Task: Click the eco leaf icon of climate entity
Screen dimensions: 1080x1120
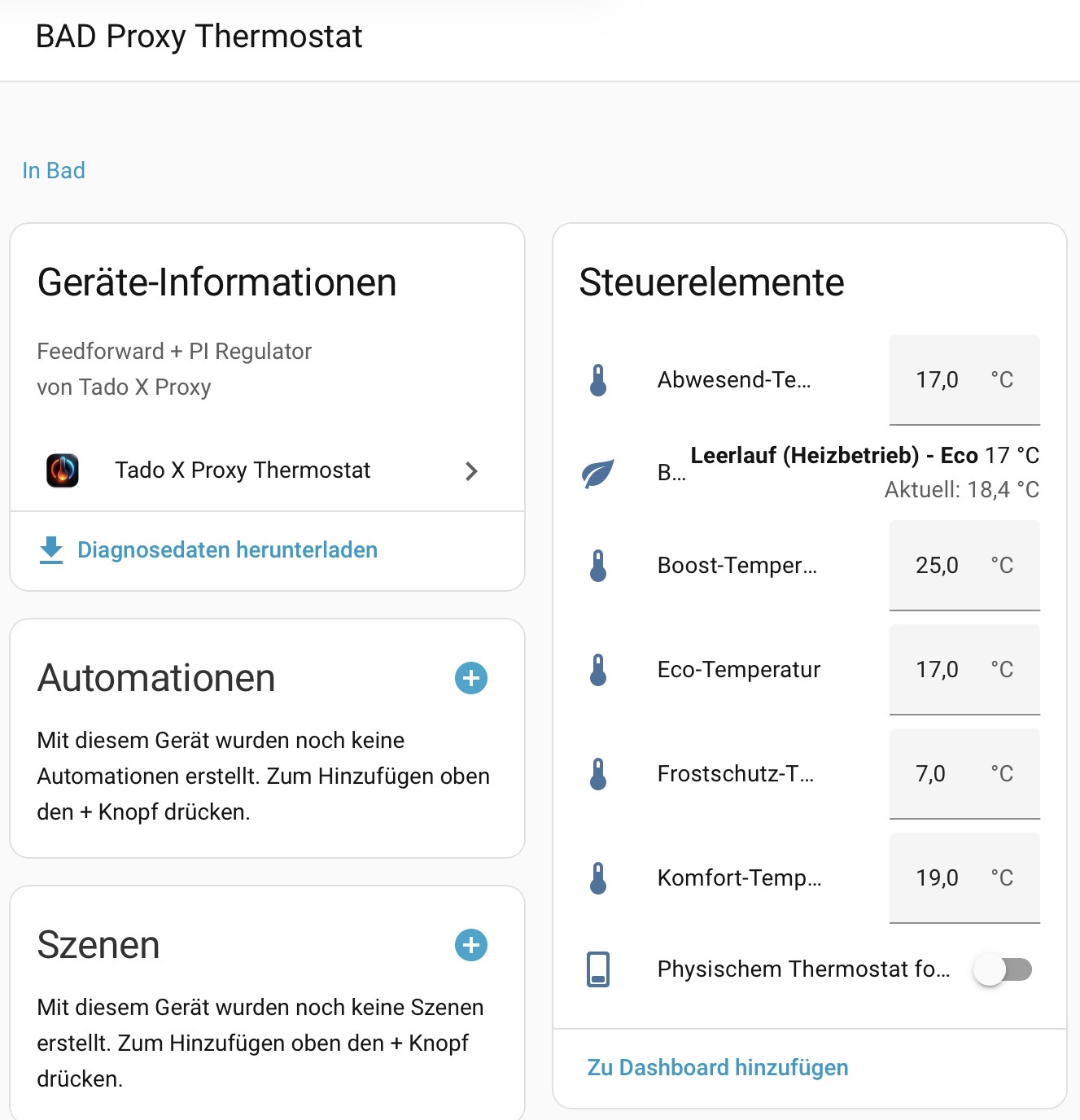Action: (598, 473)
